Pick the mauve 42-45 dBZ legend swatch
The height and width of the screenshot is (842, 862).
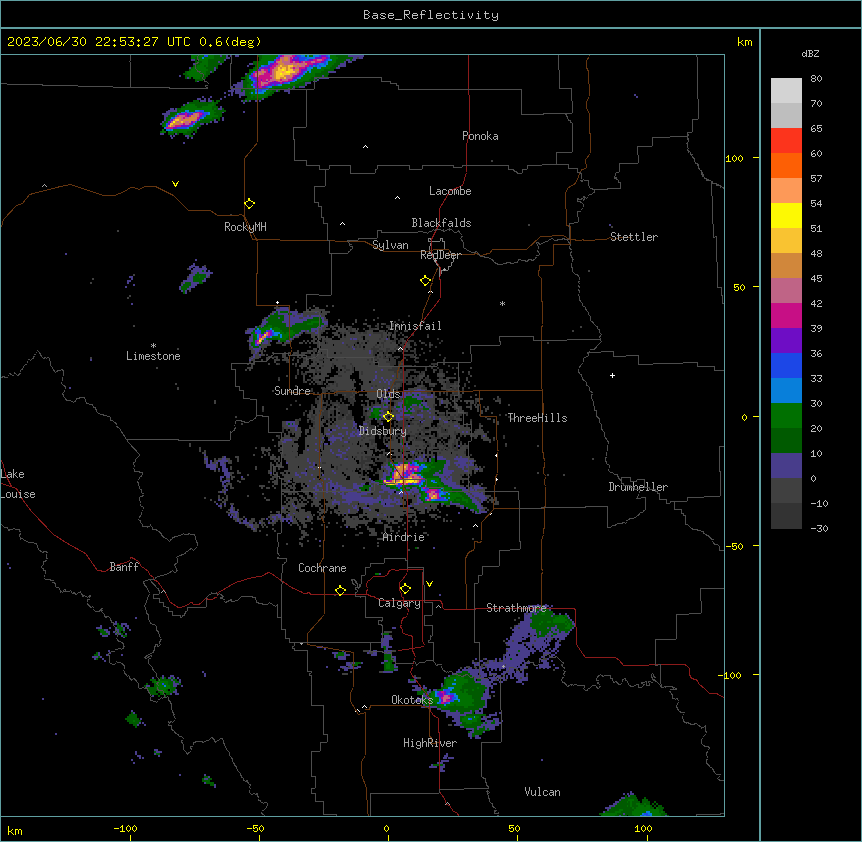click(x=786, y=291)
